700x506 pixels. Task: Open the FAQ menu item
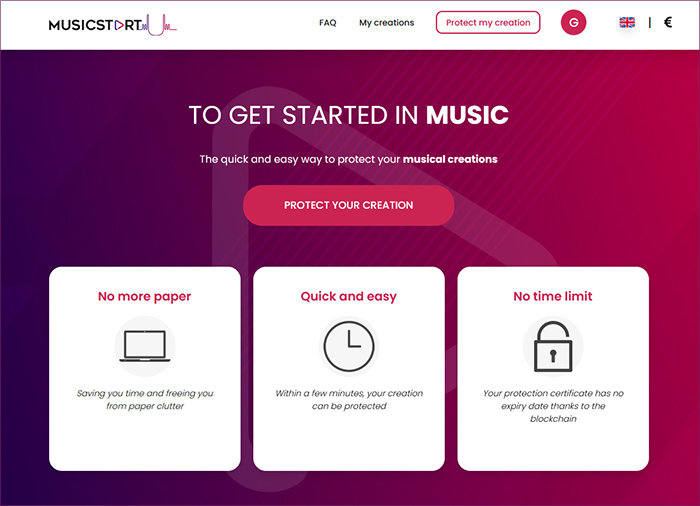328,23
